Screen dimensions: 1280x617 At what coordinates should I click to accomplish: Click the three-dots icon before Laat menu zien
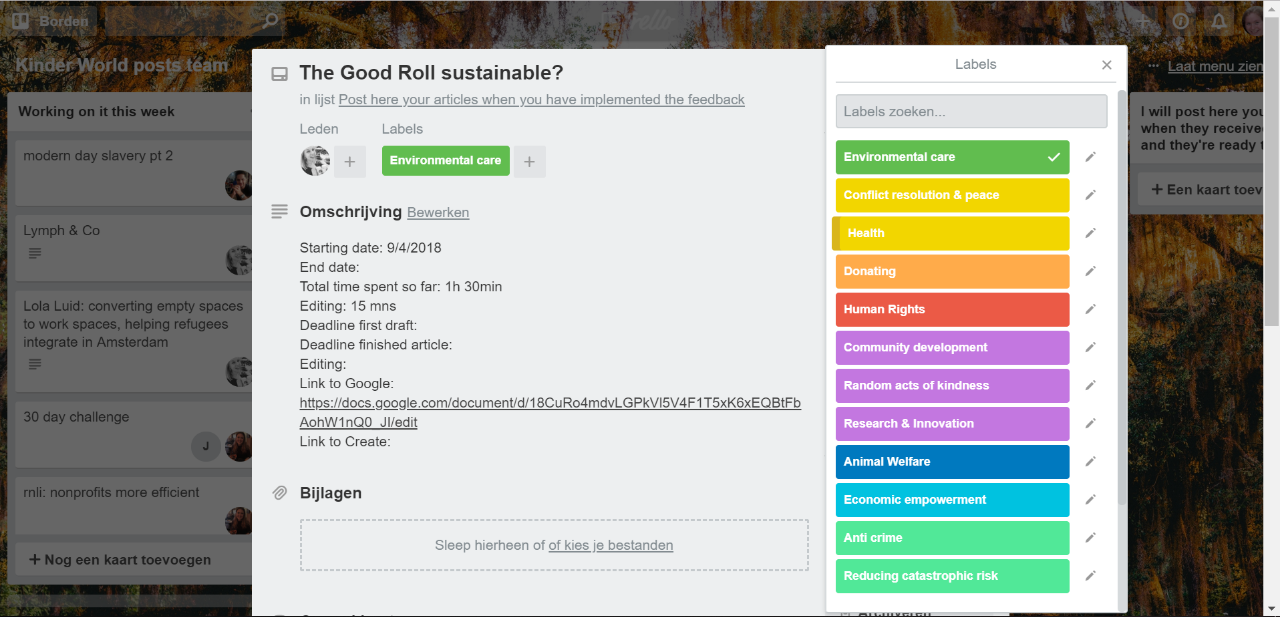(1154, 66)
